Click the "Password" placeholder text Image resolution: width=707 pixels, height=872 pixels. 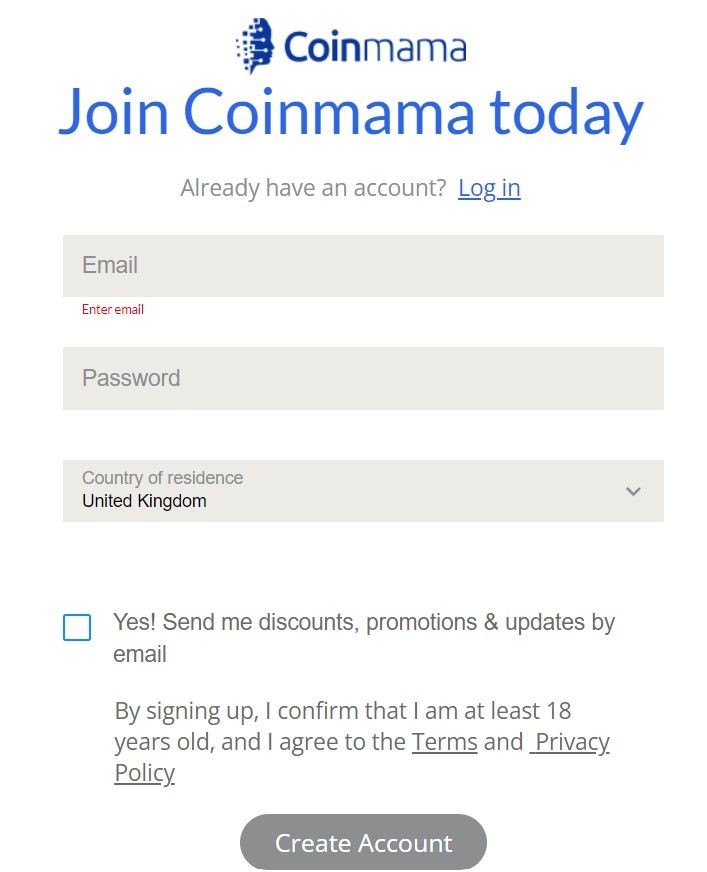point(131,378)
